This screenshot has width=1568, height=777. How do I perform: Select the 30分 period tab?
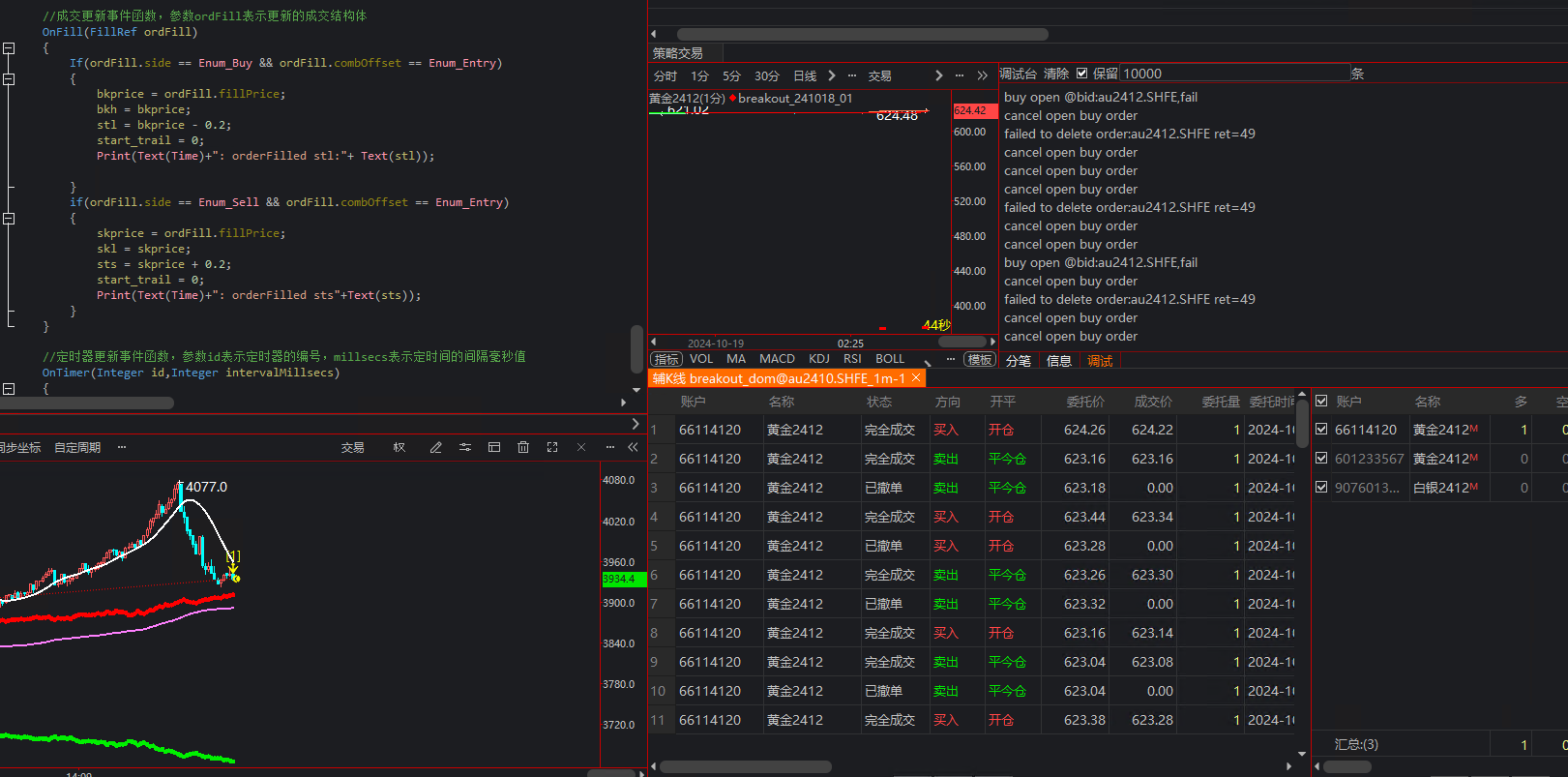click(x=767, y=75)
